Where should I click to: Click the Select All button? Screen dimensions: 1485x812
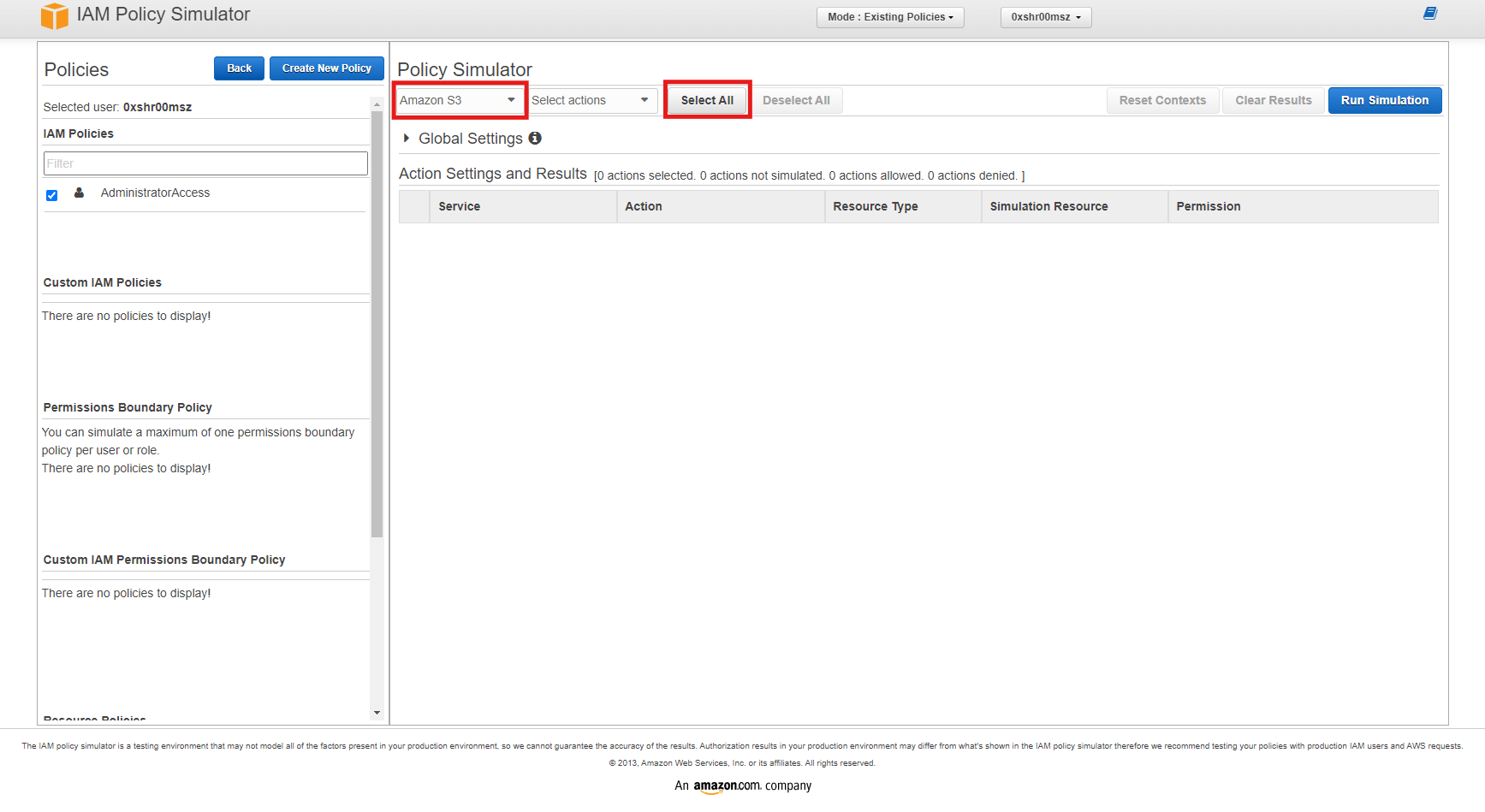pos(707,100)
